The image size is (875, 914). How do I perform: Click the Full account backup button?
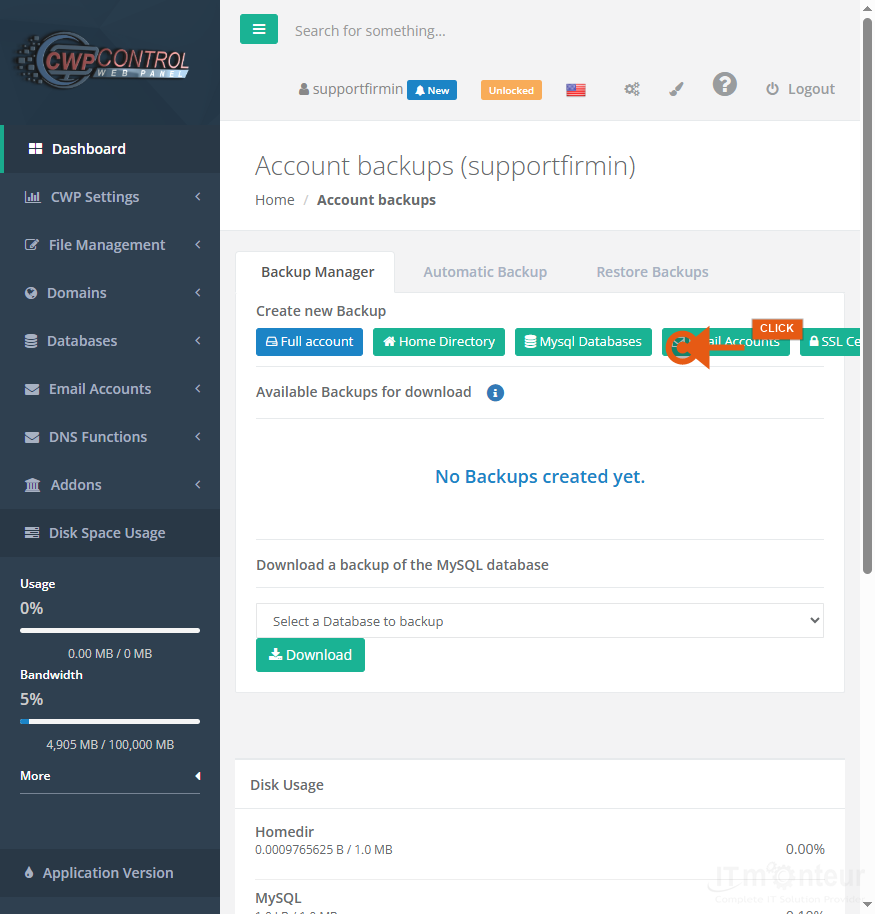pos(310,342)
